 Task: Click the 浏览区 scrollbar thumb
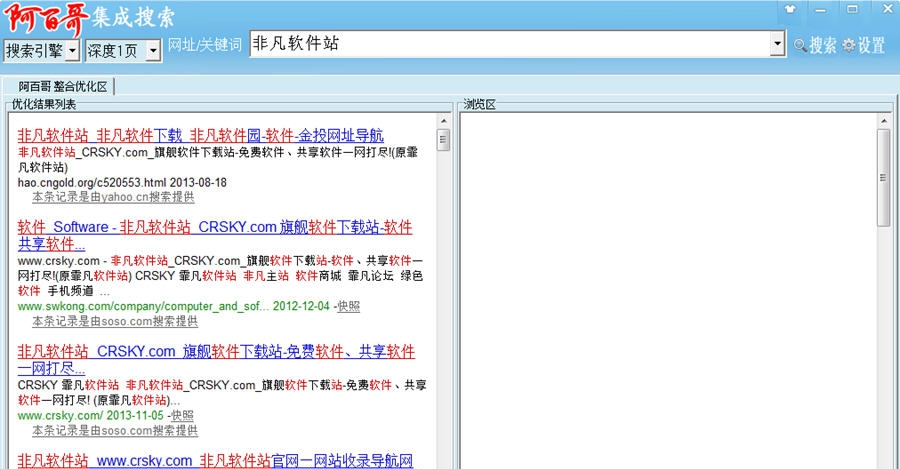(883, 178)
